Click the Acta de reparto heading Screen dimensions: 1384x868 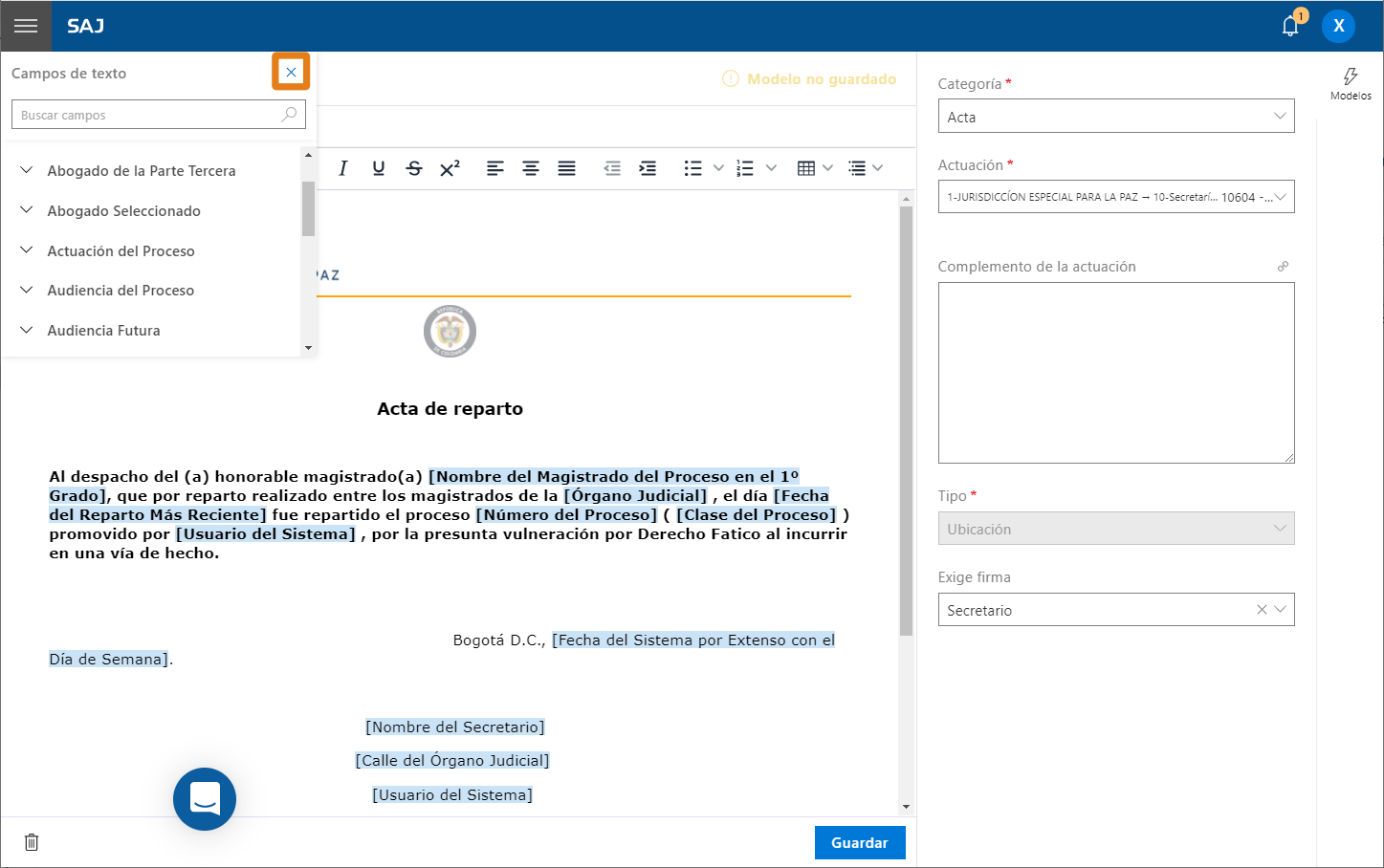(450, 409)
